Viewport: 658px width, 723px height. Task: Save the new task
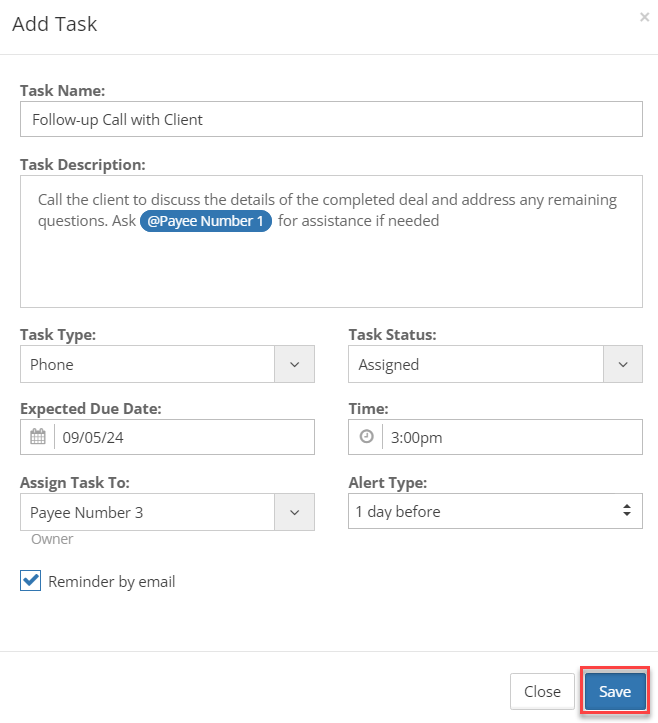[x=615, y=691]
